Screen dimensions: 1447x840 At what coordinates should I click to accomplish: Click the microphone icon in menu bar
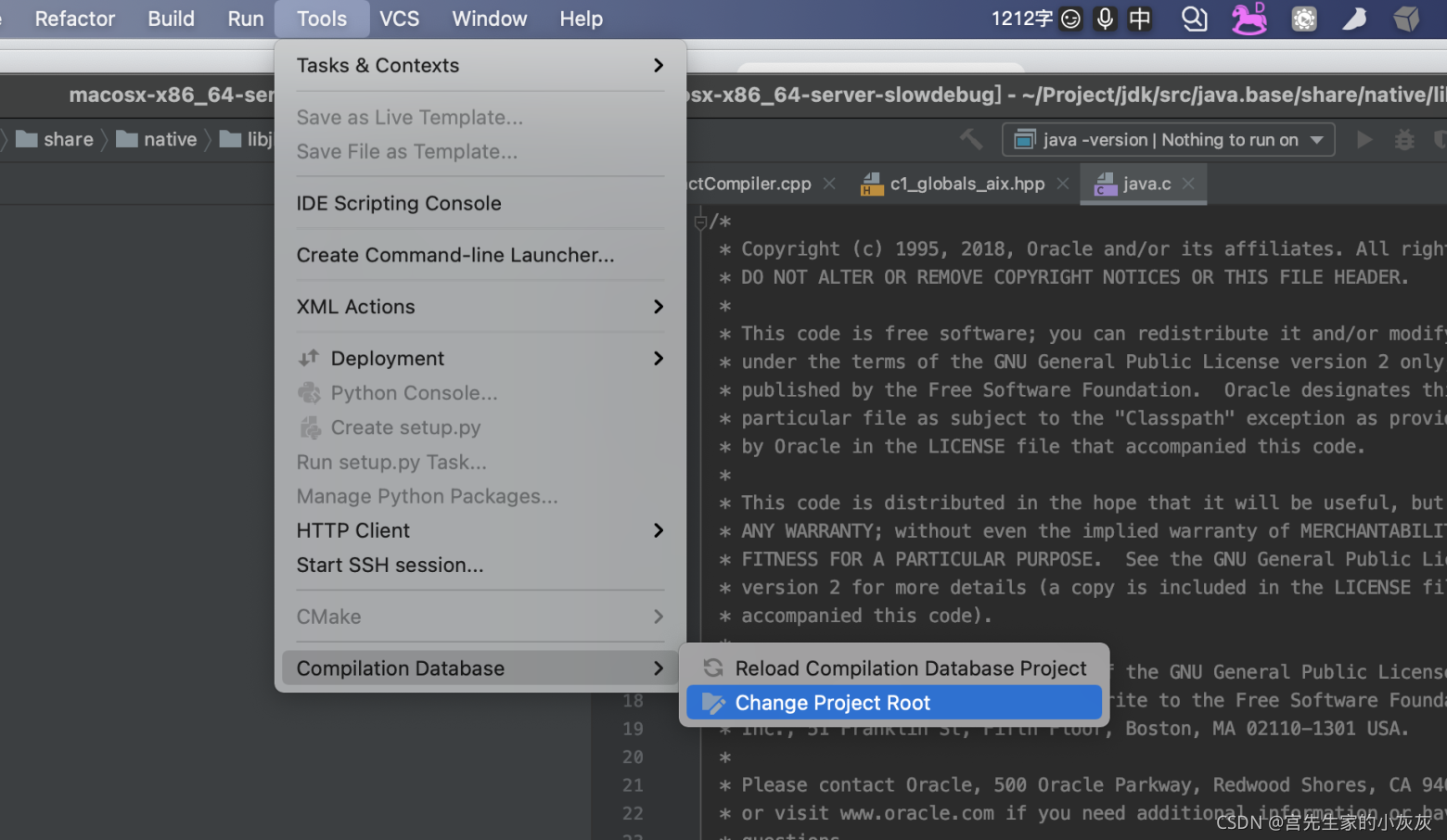(x=1105, y=19)
